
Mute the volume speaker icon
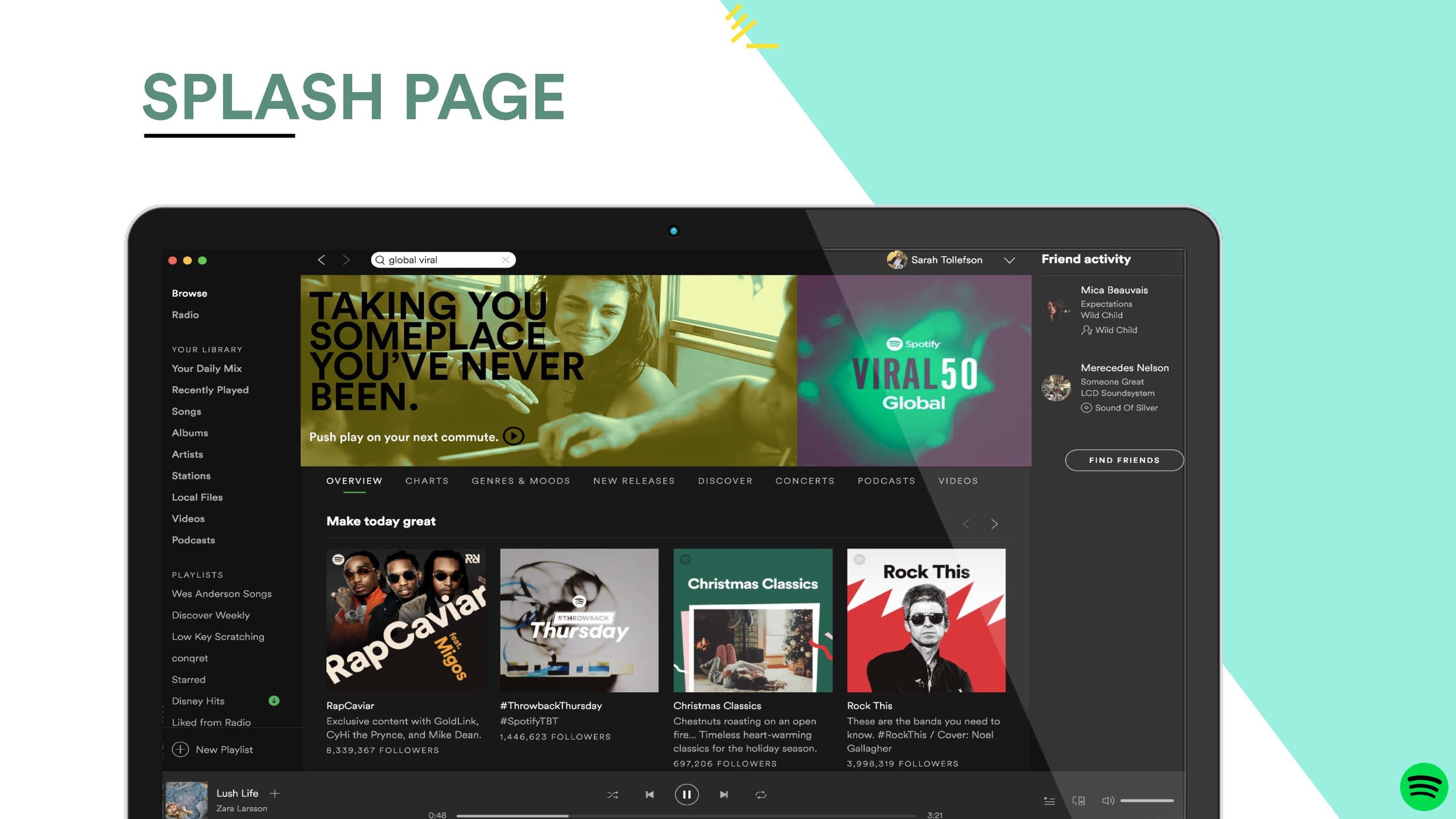(1108, 801)
